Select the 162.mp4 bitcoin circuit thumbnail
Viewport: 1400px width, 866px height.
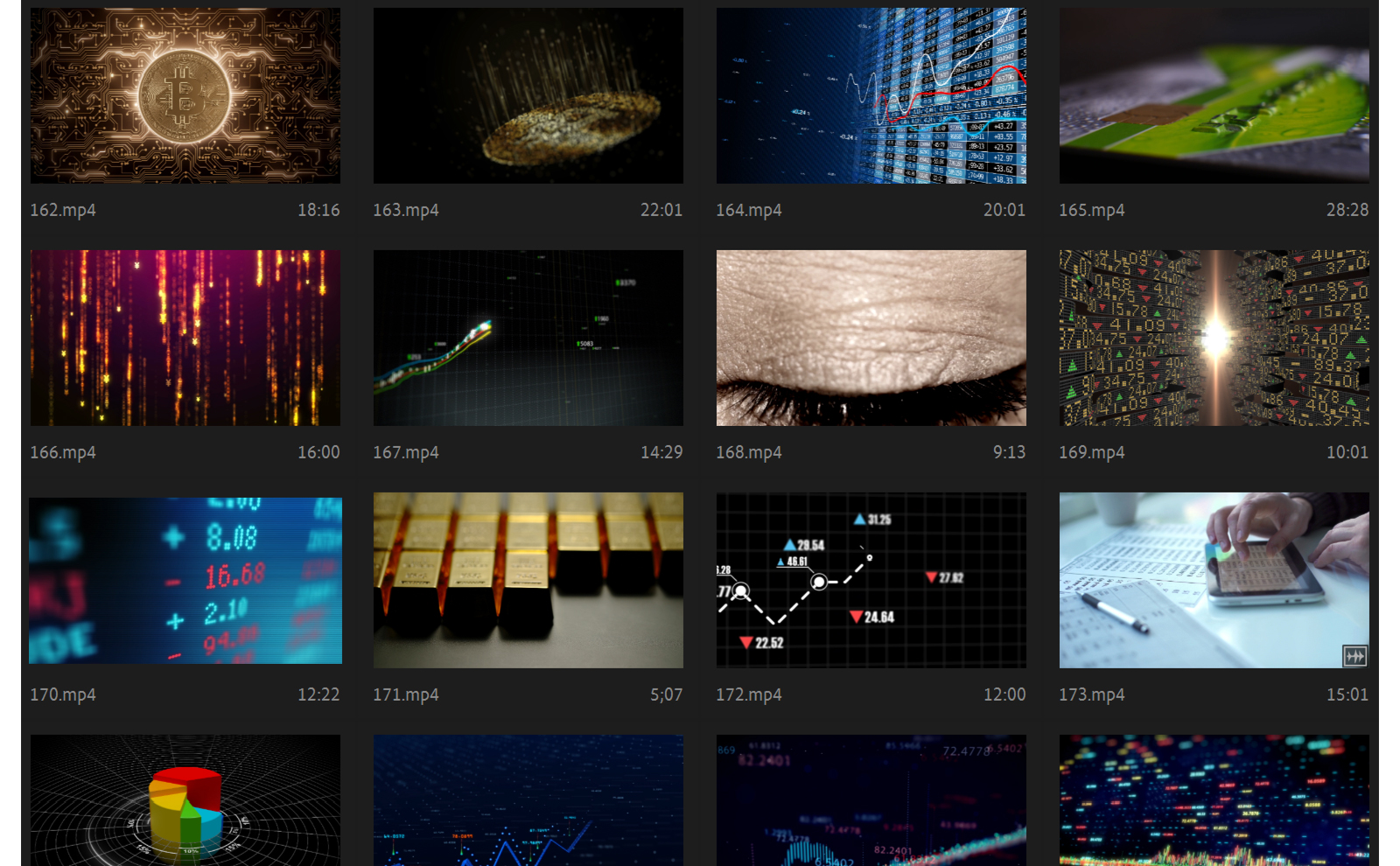tap(185, 95)
